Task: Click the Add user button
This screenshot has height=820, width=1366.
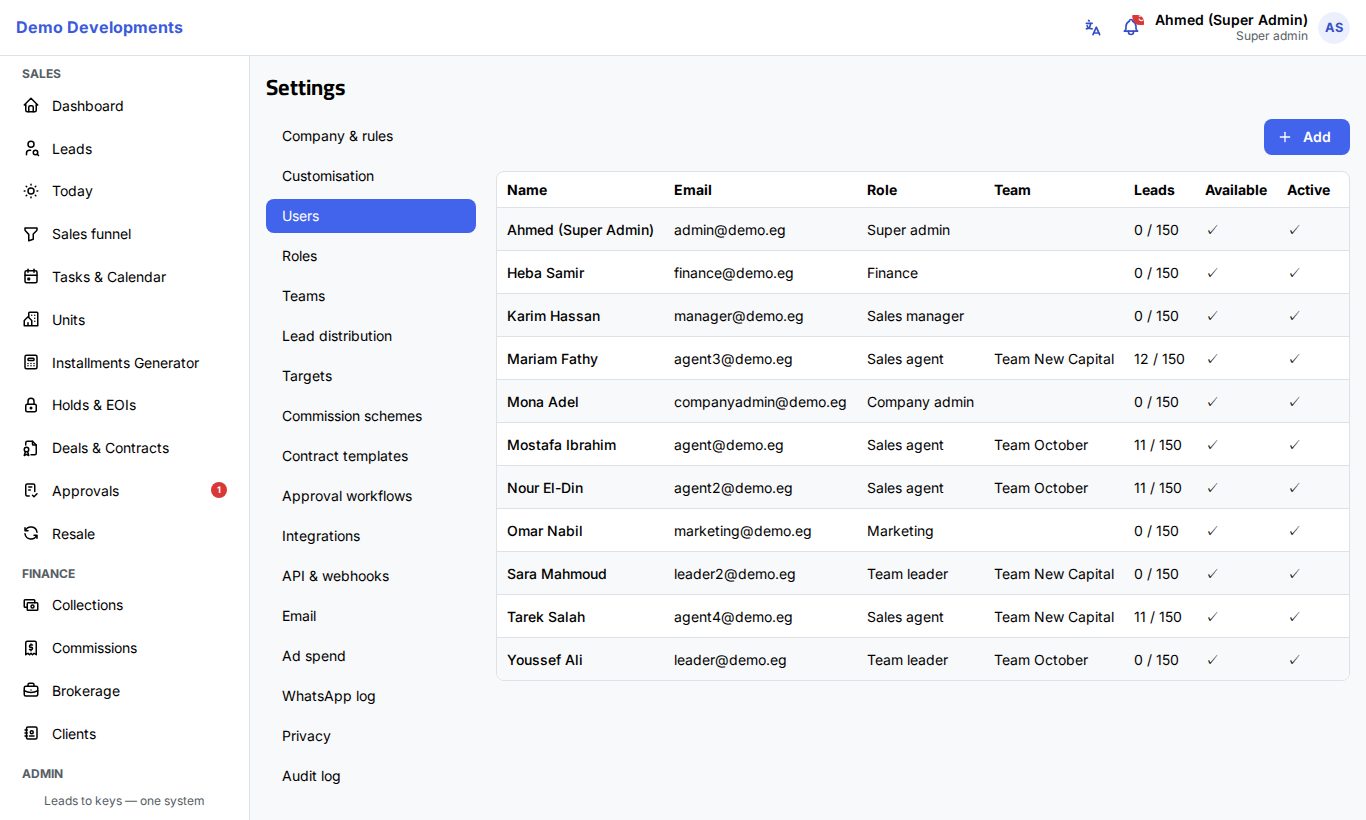Action: click(1306, 137)
